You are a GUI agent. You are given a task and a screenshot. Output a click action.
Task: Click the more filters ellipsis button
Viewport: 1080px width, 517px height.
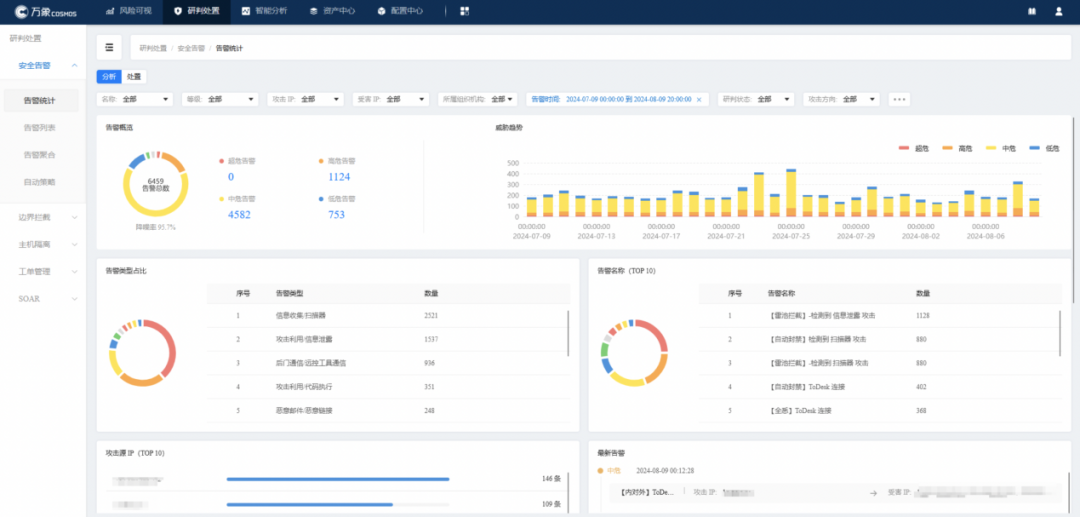(x=899, y=99)
